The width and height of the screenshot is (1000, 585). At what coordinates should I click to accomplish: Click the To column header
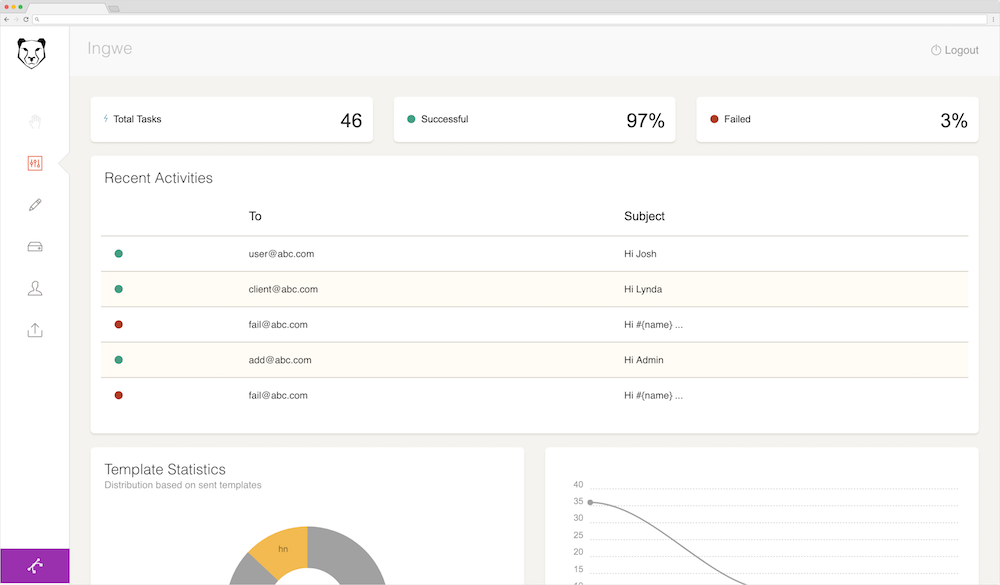pyautogui.click(x=255, y=216)
